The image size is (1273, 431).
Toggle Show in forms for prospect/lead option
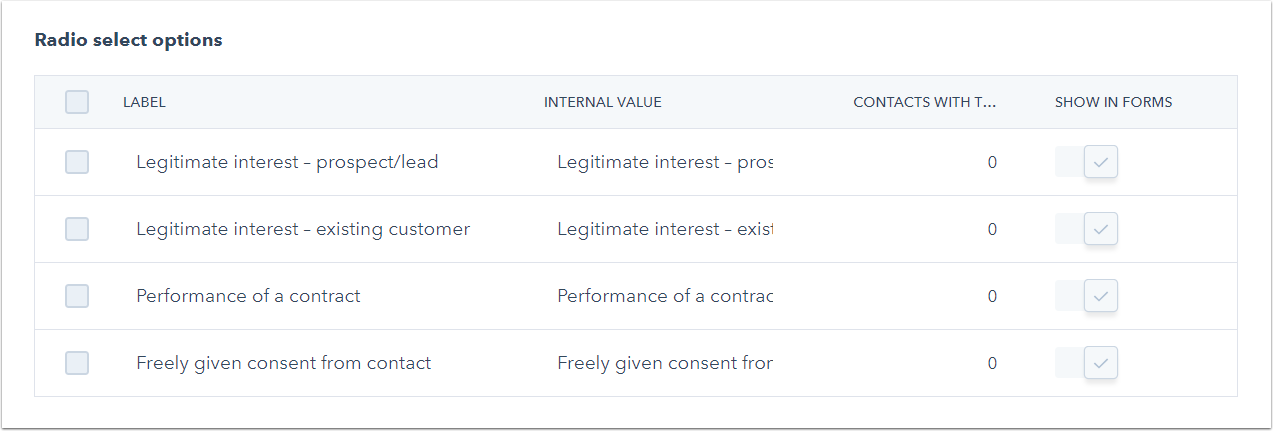point(1087,162)
